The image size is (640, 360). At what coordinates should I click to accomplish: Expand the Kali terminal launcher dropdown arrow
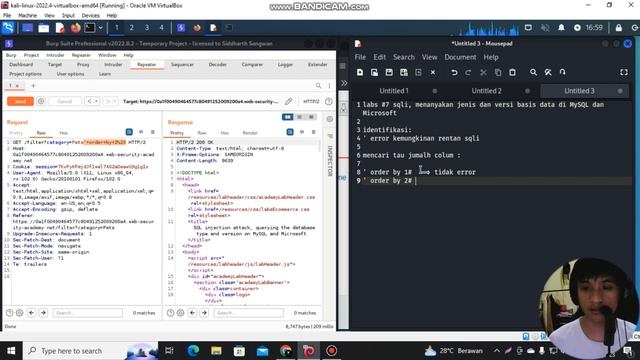click(100, 28)
